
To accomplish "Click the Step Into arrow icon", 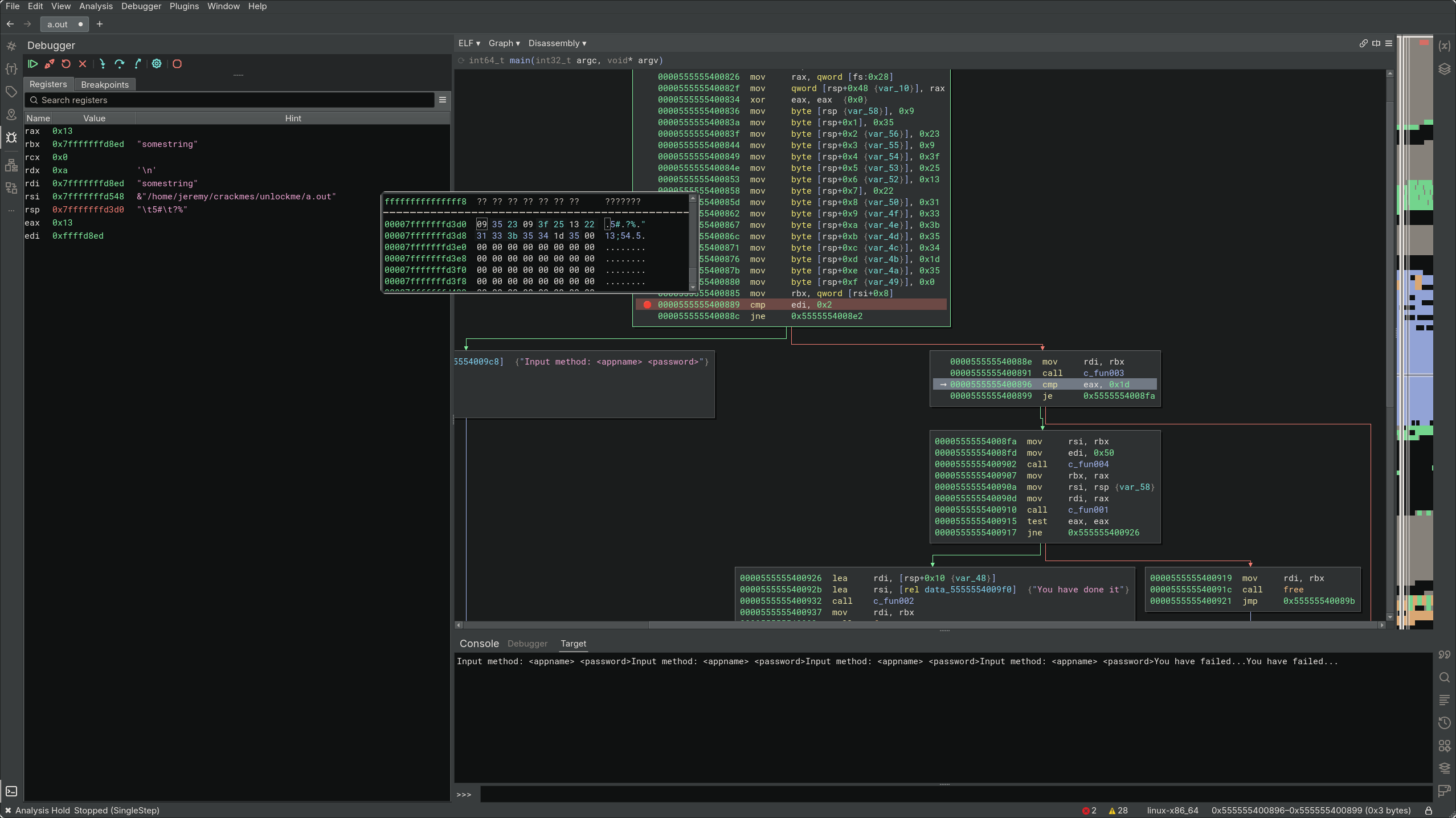I will point(102,64).
